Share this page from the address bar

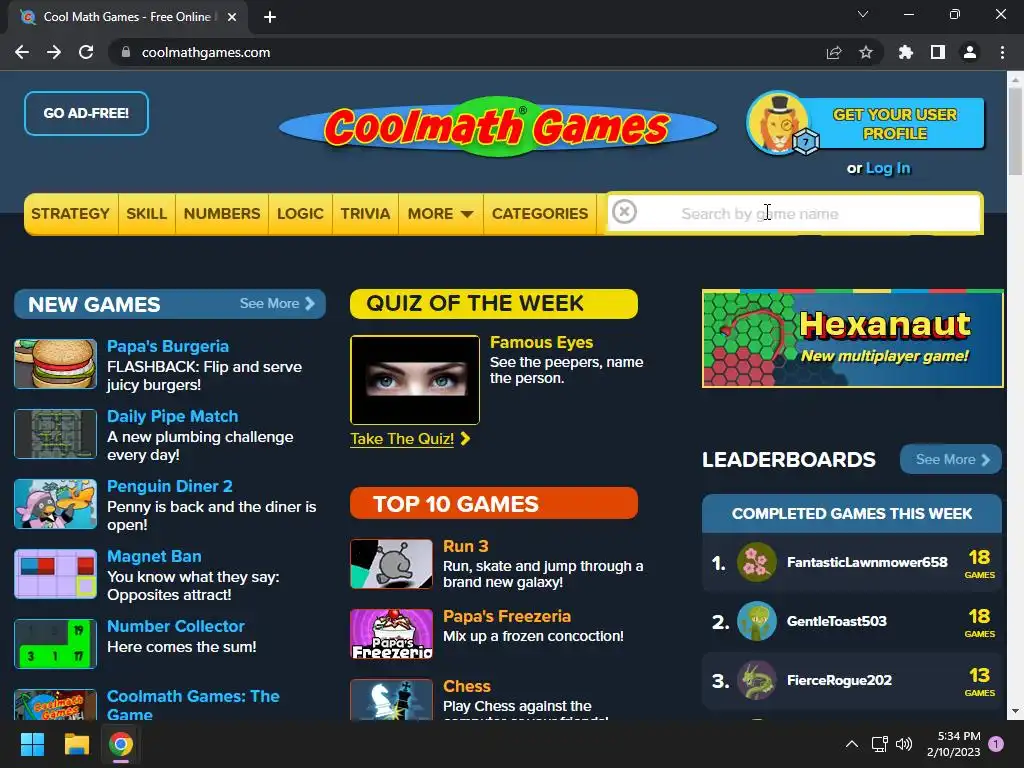coord(834,52)
